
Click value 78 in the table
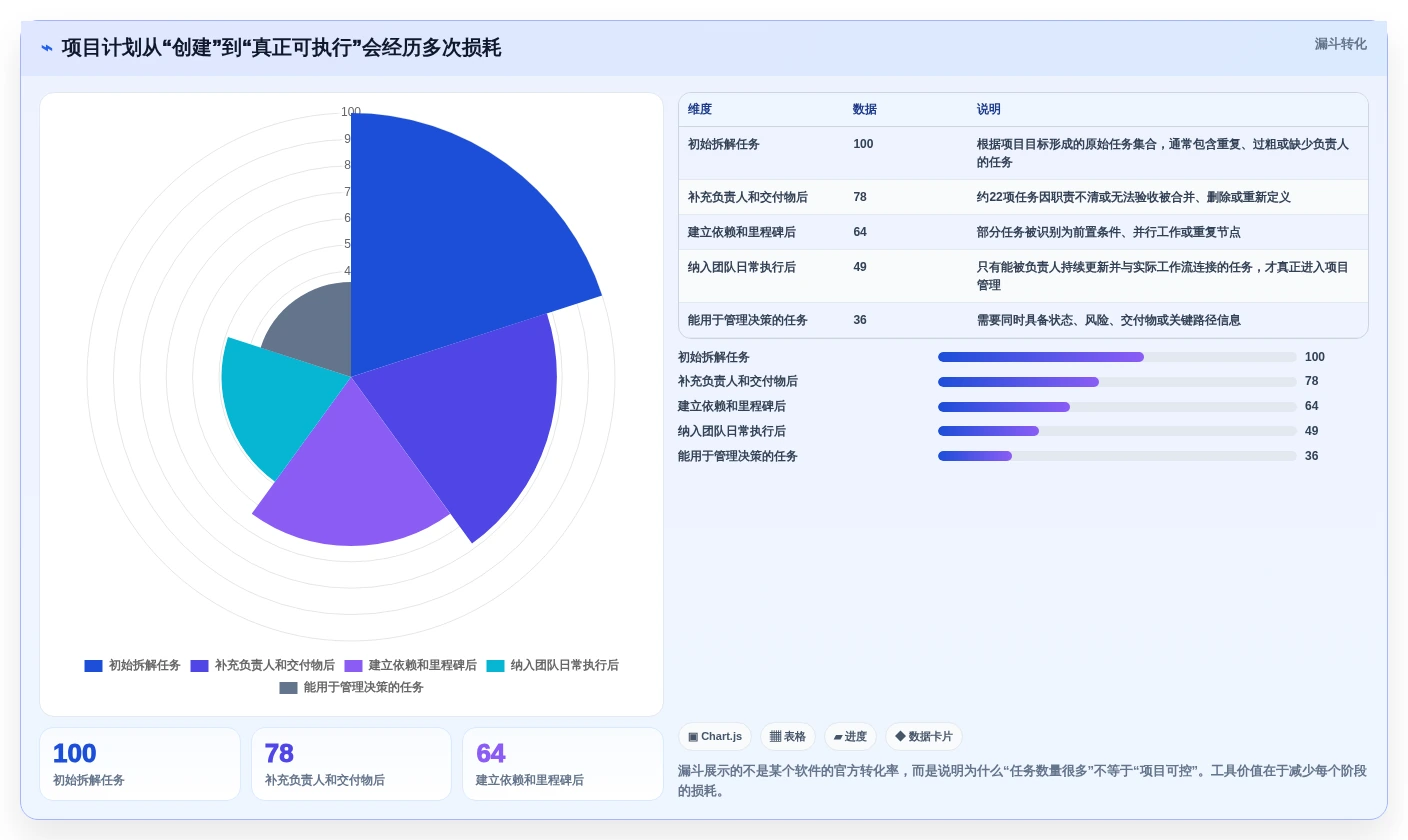860,197
